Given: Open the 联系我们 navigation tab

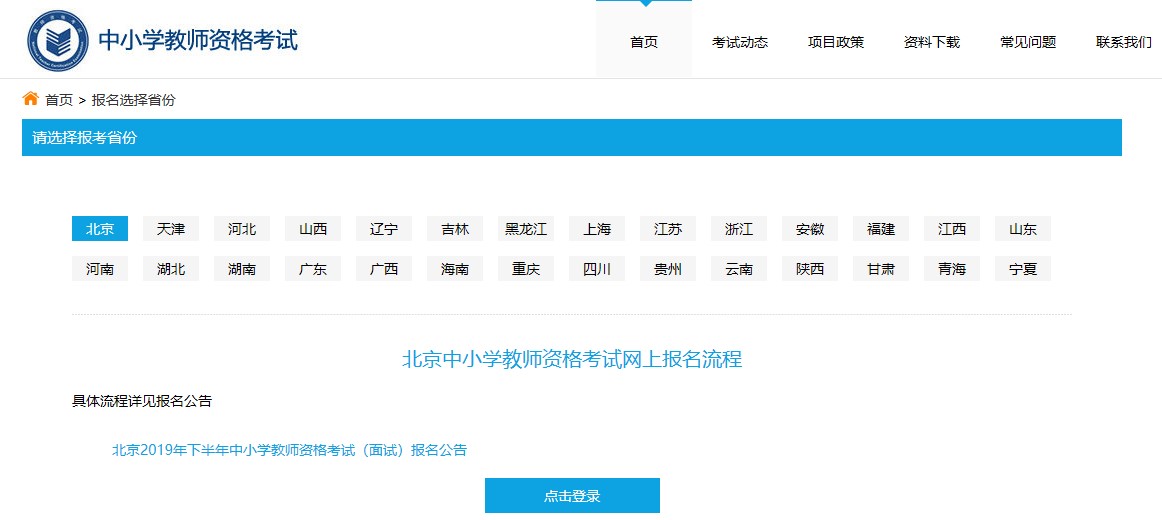Looking at the screenshot, I should click(1124, 42).
